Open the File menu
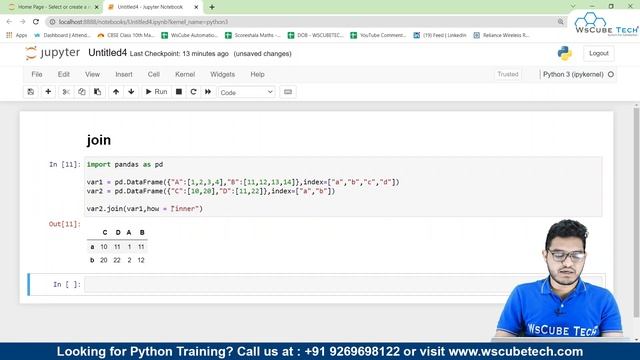 (x=37, y=74)
